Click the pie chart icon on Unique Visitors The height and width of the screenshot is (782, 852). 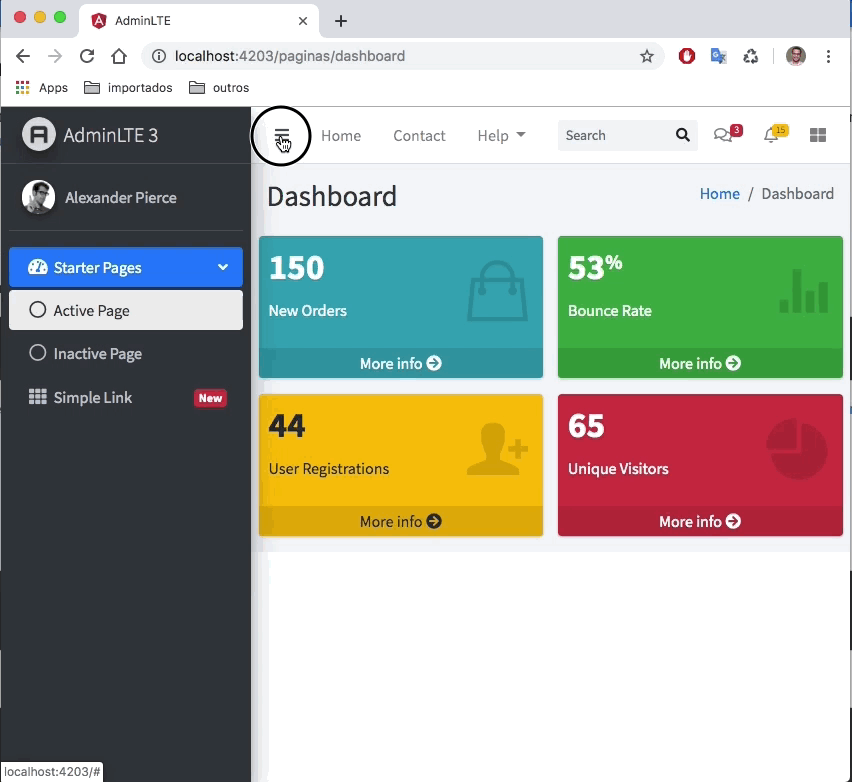tap(797, 449)
